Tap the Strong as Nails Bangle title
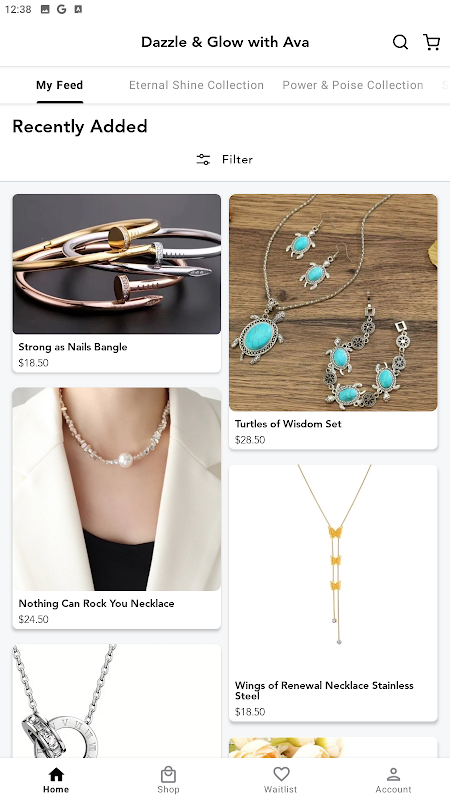 [x=73, y=347]
